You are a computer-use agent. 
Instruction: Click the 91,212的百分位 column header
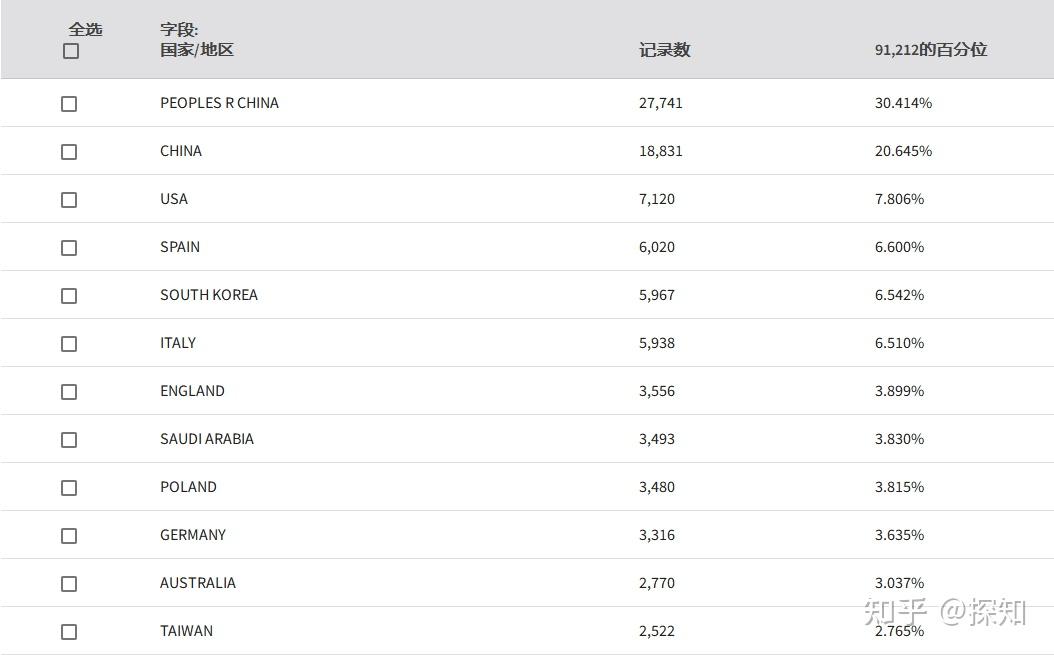930,50
